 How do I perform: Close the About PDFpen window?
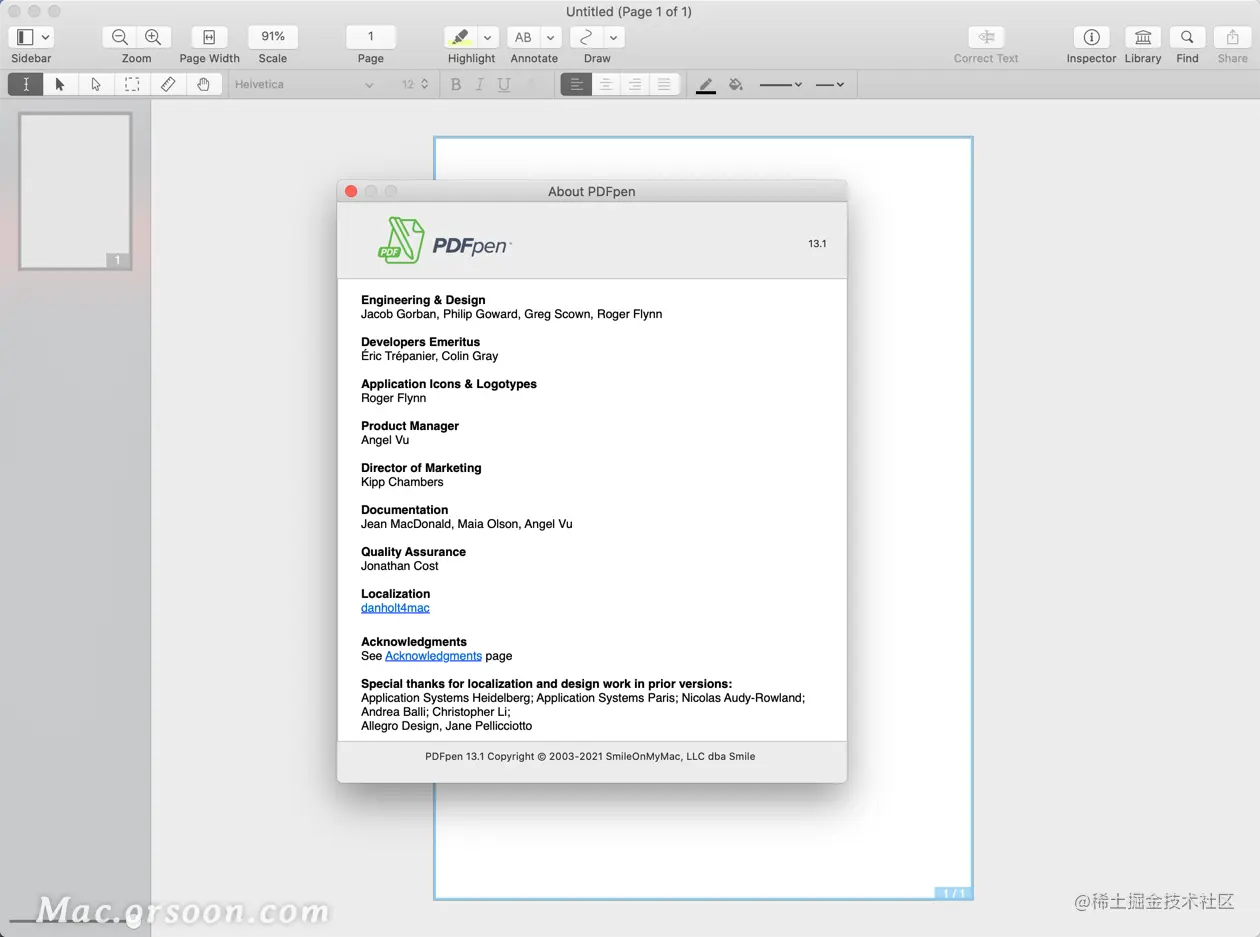(x=351, y=191)
